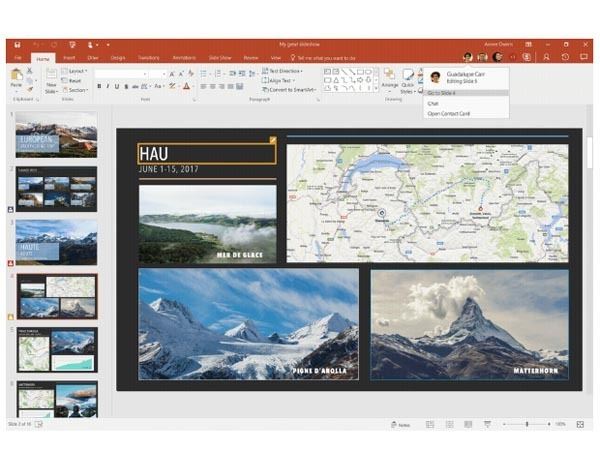Screen dimensions: 600x450
Task: Click the Paste clipboard icon
Action: [x=16, y=75]
